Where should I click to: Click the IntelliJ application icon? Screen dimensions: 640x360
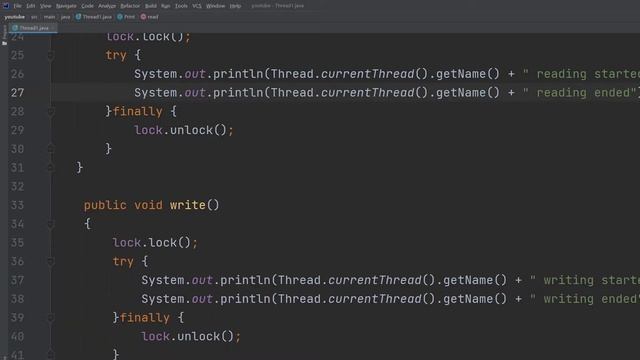point(6,6)
